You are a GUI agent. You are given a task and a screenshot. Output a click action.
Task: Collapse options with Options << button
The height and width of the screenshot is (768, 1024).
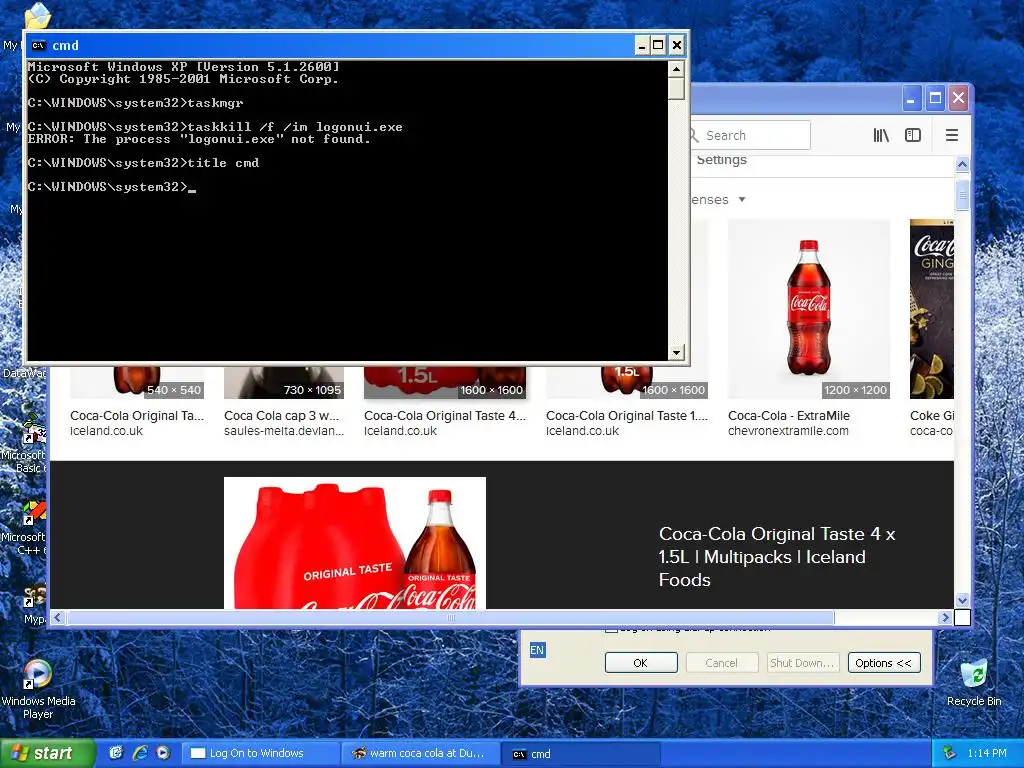pos(884,663)
